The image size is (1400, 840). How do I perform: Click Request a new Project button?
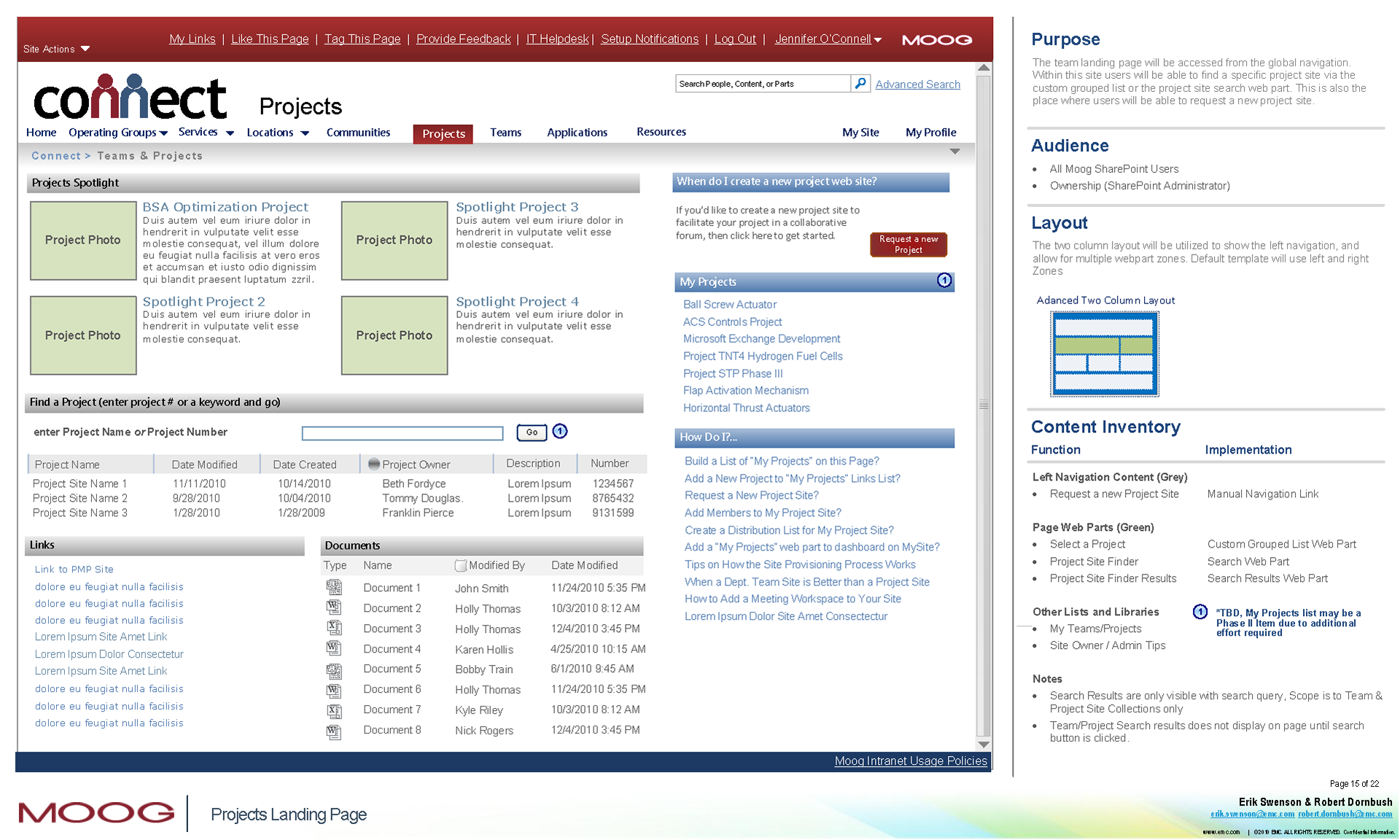[x=908, y=244]
